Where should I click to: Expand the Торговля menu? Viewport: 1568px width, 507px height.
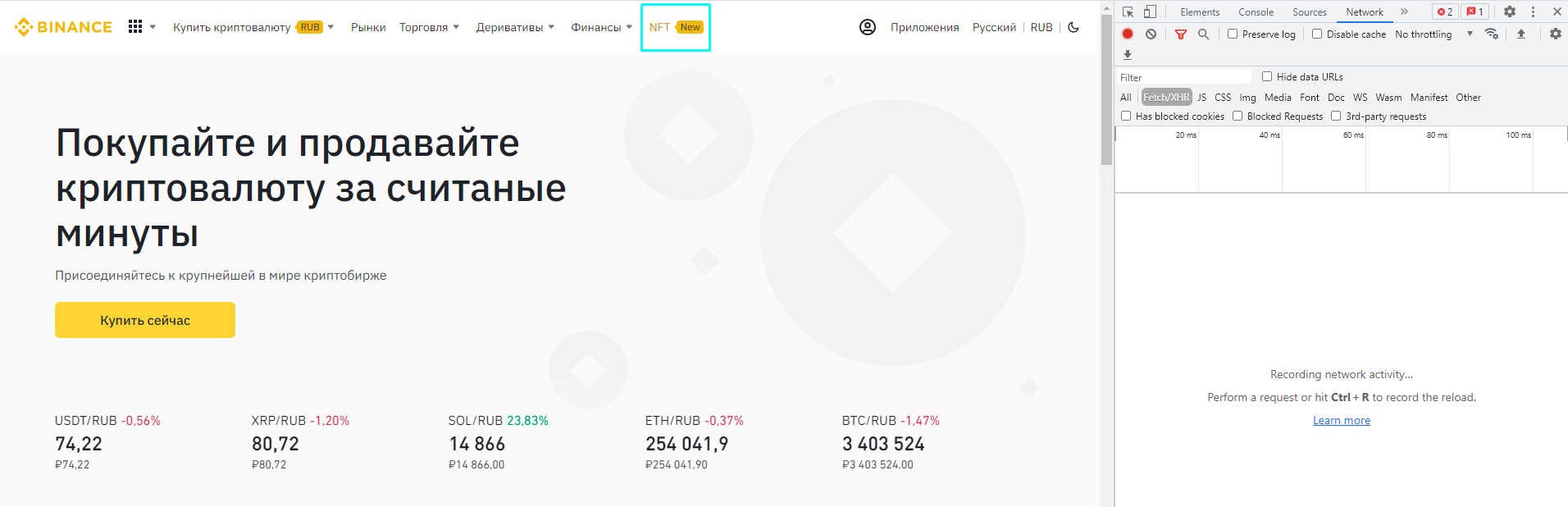(429, 27)
